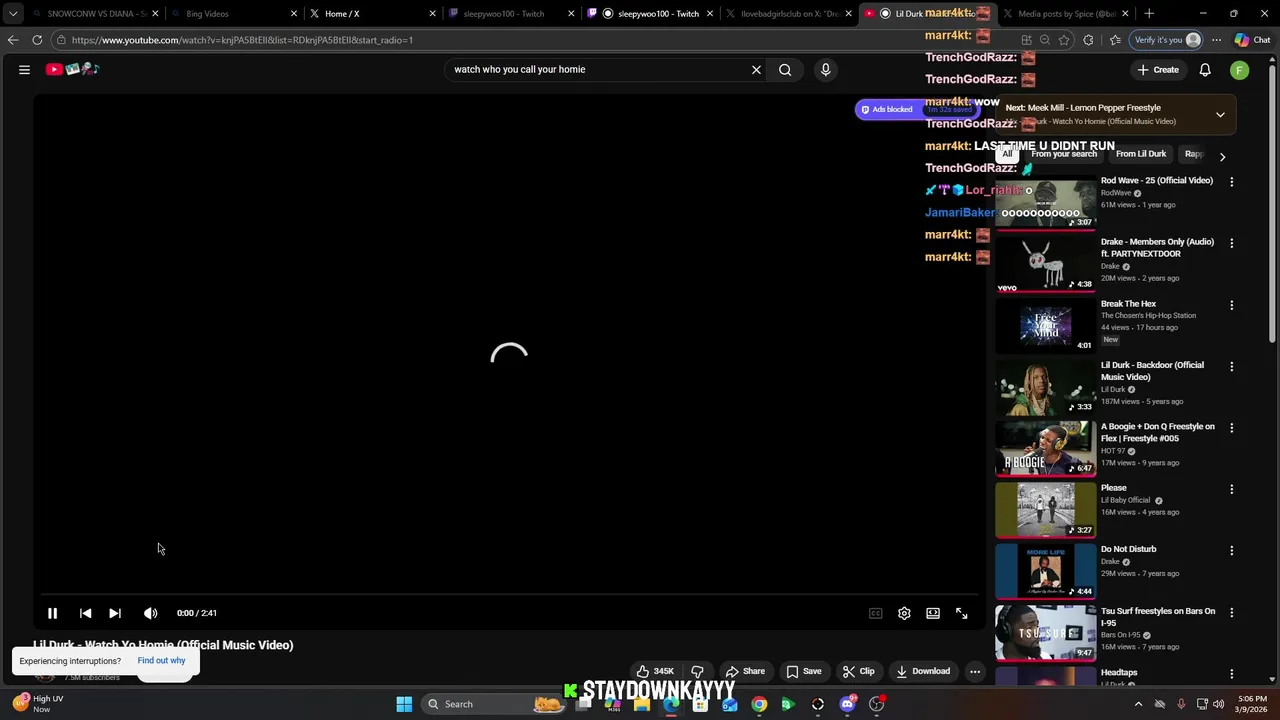
Task: Go back in browser history
Action: point(12,40)
